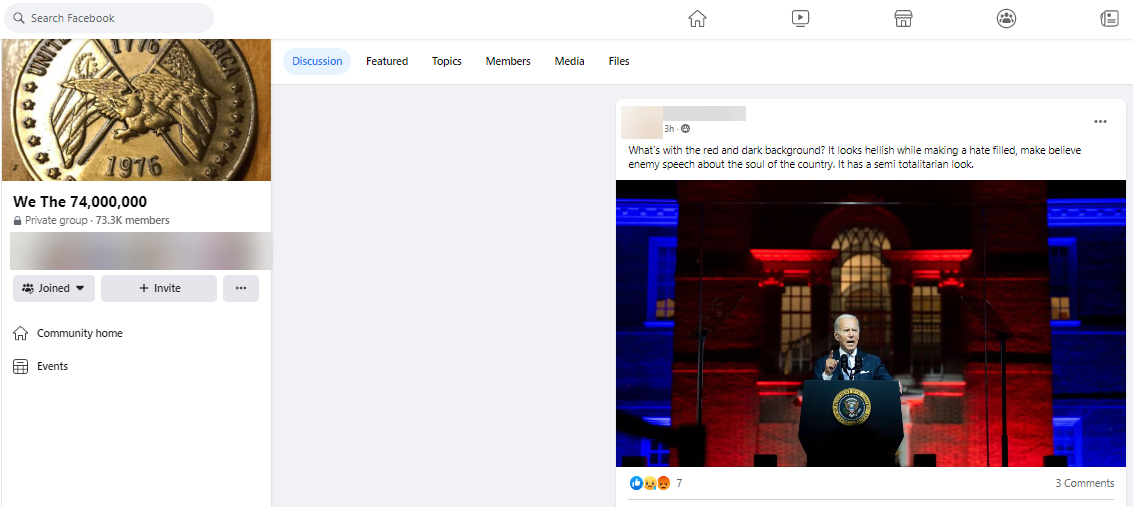Switch to the Featured tab
1133x507 pixels.
coord(387,61)
